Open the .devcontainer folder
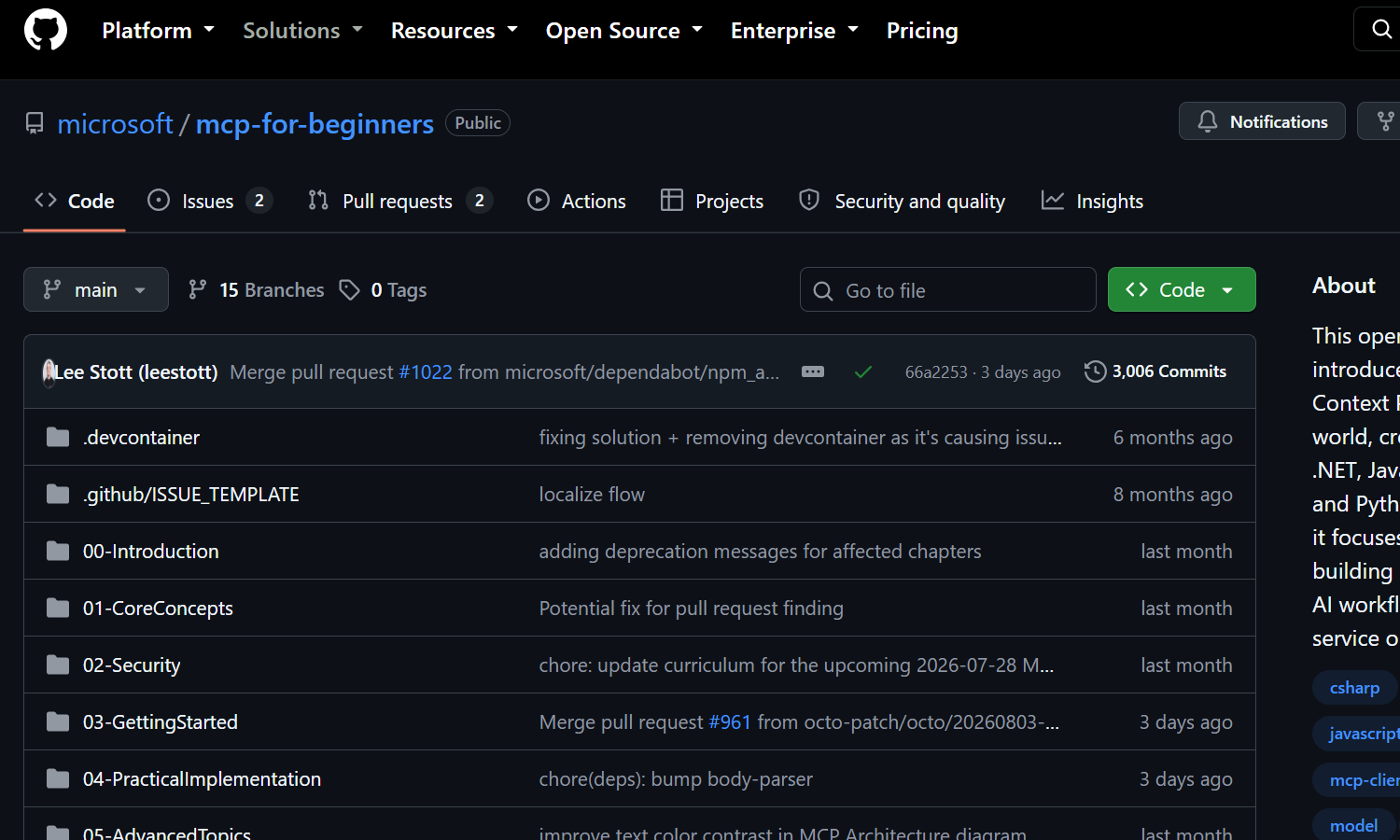Screen dimensions: 1400x840 pyautogui.click(x=141, y=437)
